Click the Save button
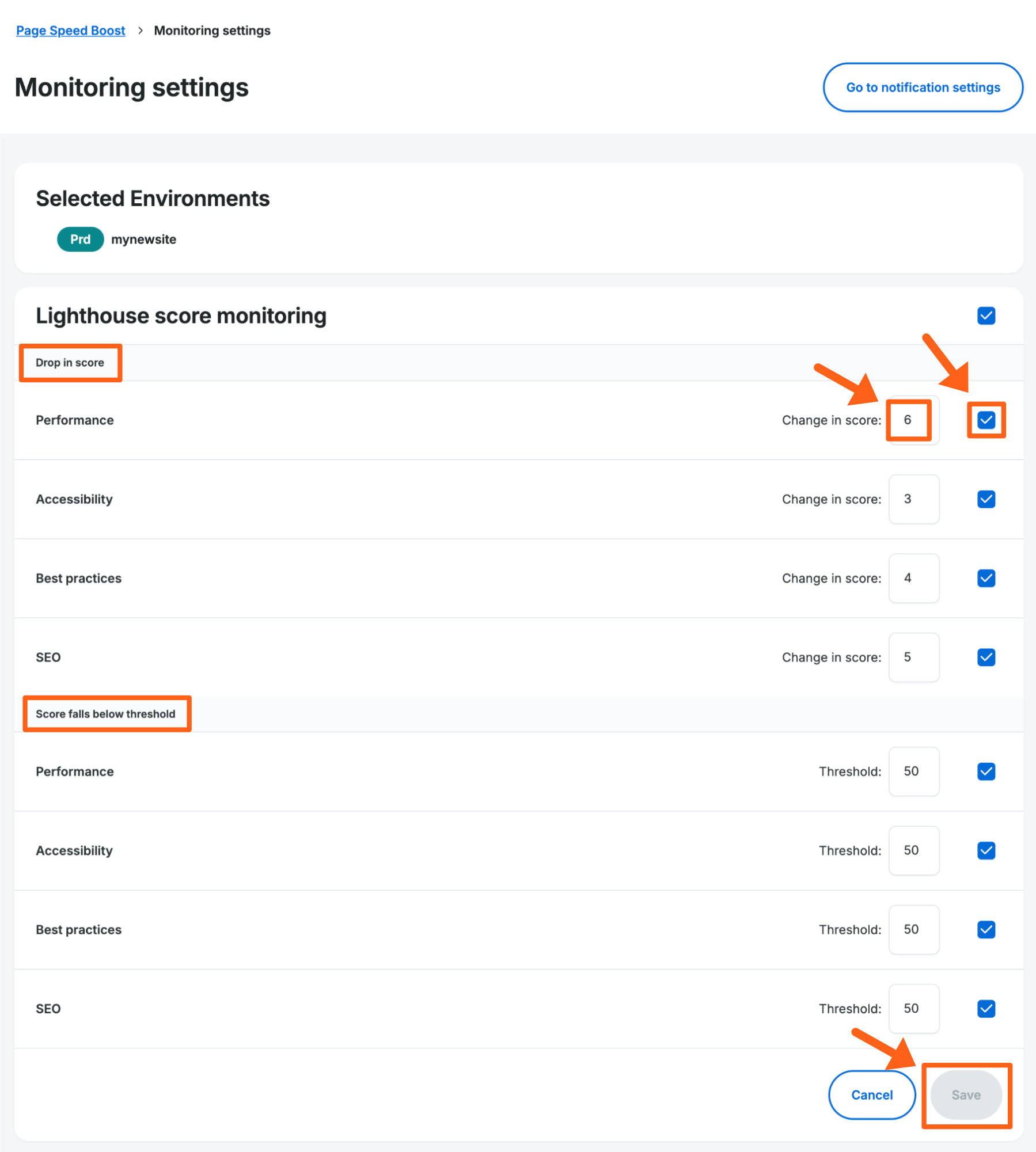The height and width of the screenshot is (1152, 1036). point(966,1095)
